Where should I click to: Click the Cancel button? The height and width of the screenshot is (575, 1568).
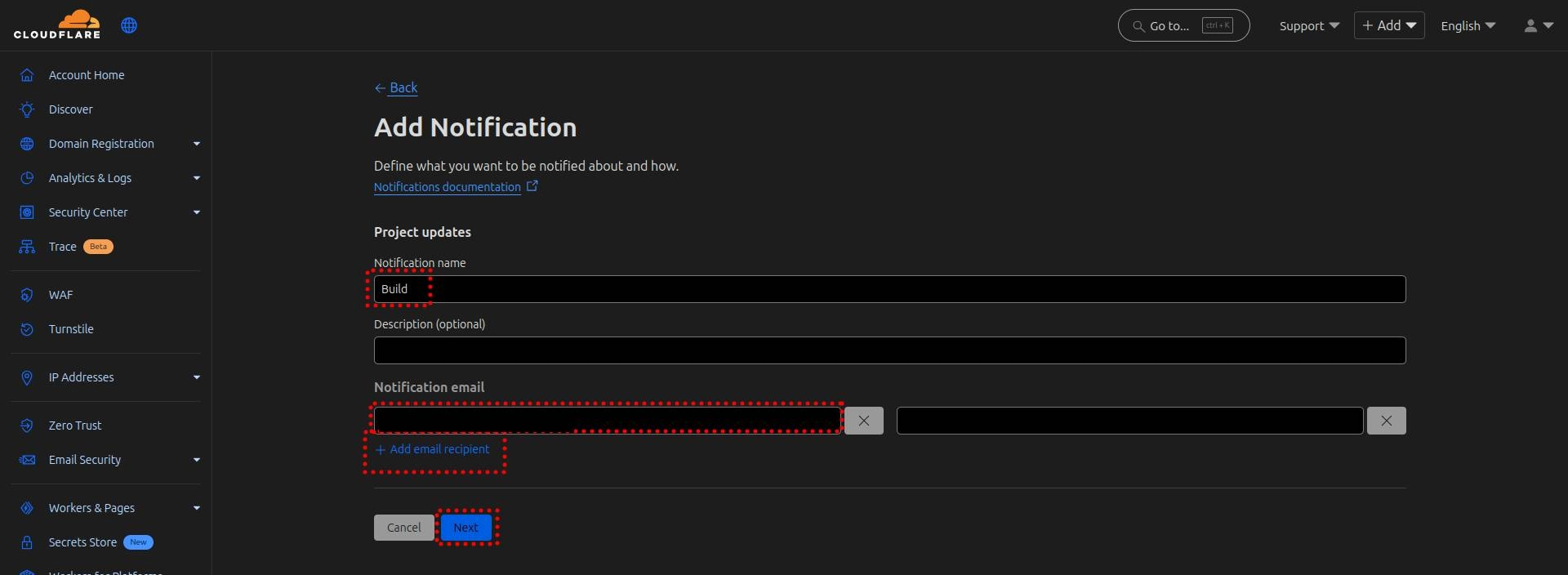(x=404, y=528)
